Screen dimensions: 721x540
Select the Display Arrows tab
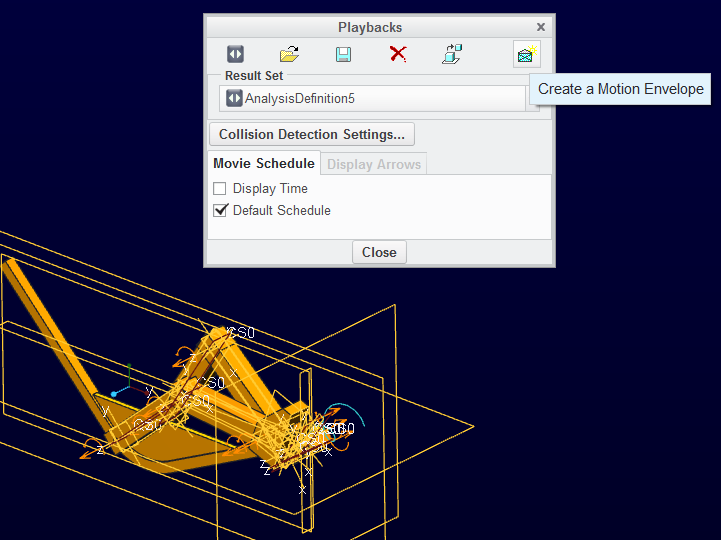tap(374, 164)
